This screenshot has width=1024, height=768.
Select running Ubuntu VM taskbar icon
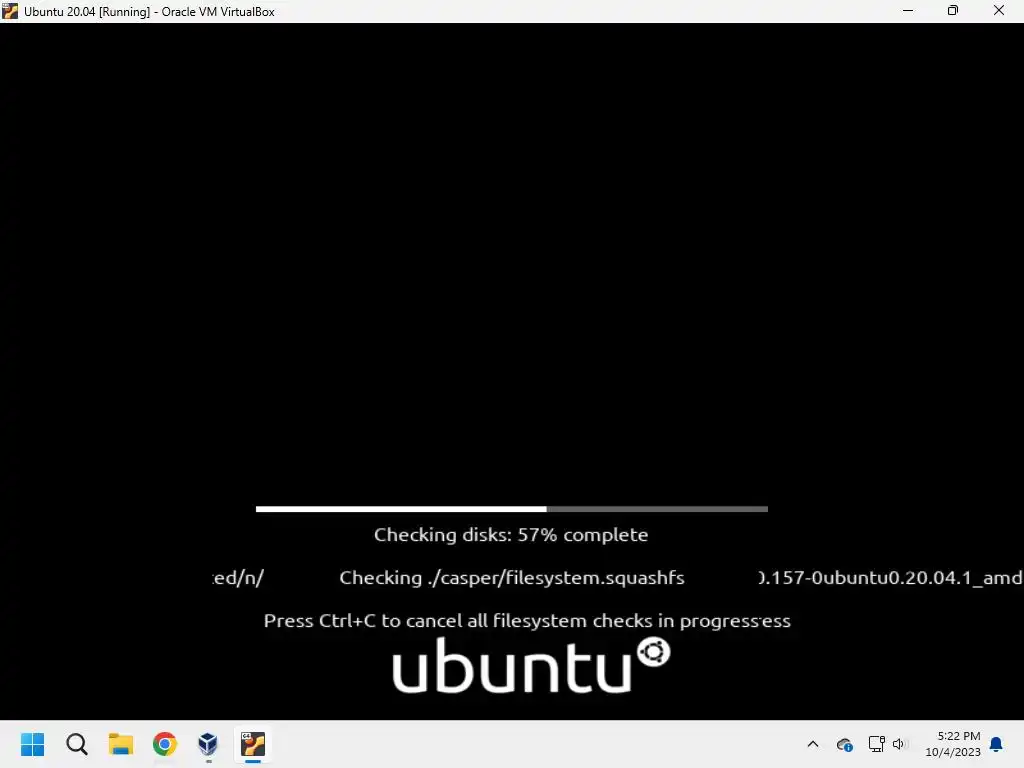click(253, 744)
